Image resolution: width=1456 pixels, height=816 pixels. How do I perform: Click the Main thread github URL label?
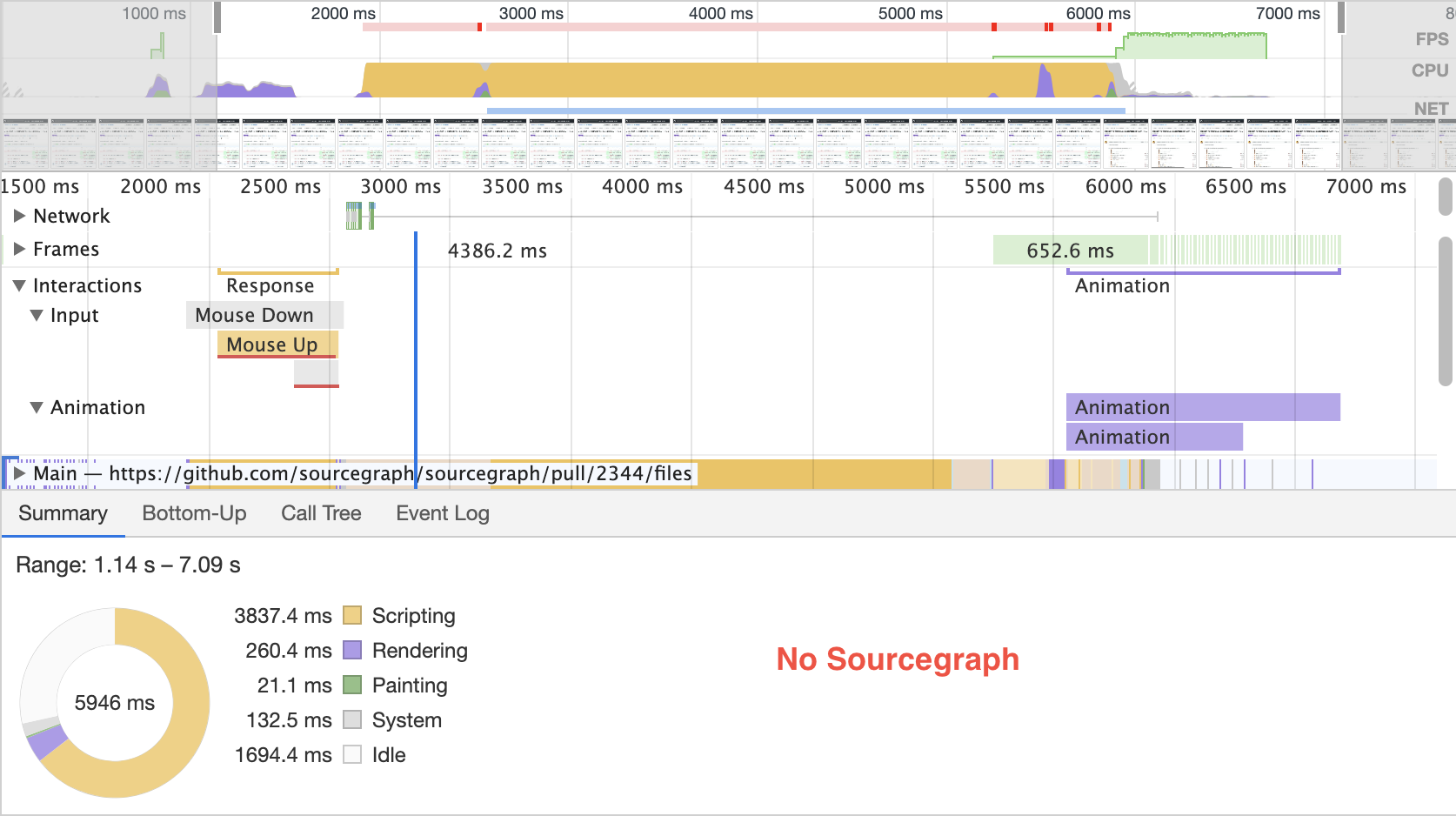coord(400,473)
